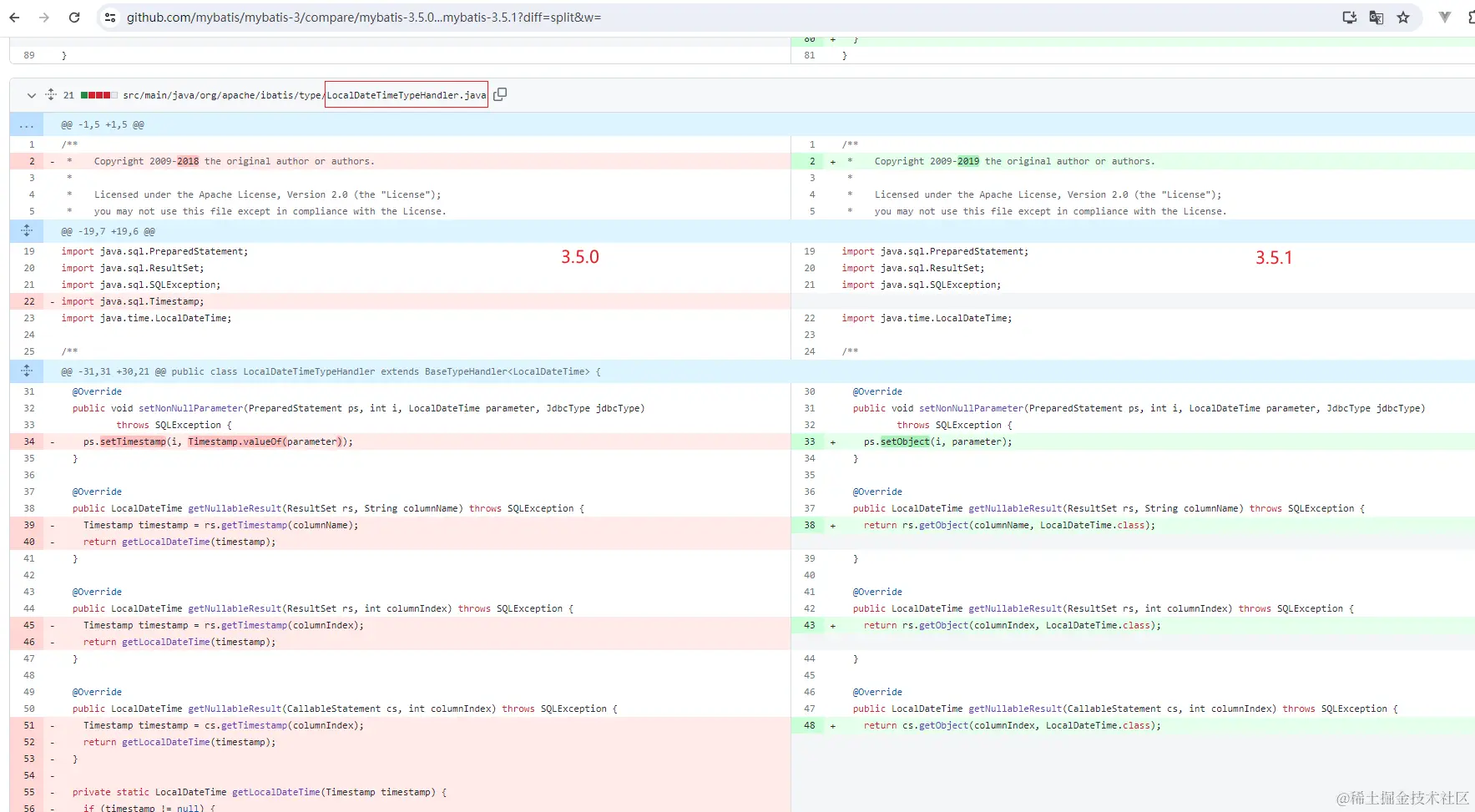The width and height of the screenshot is (1475, 812).
Task: Reload the GitHub compare page
Action: (x=74, y=18)
